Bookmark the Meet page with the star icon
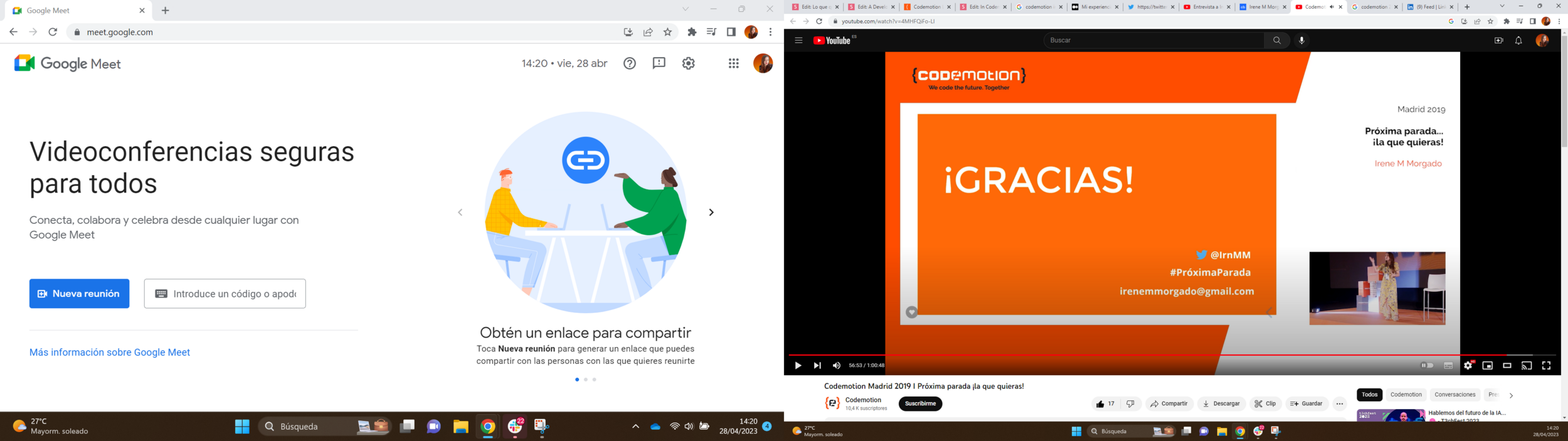The width and height of the screenshot is (1568, 441). click(x=667, y=32)
